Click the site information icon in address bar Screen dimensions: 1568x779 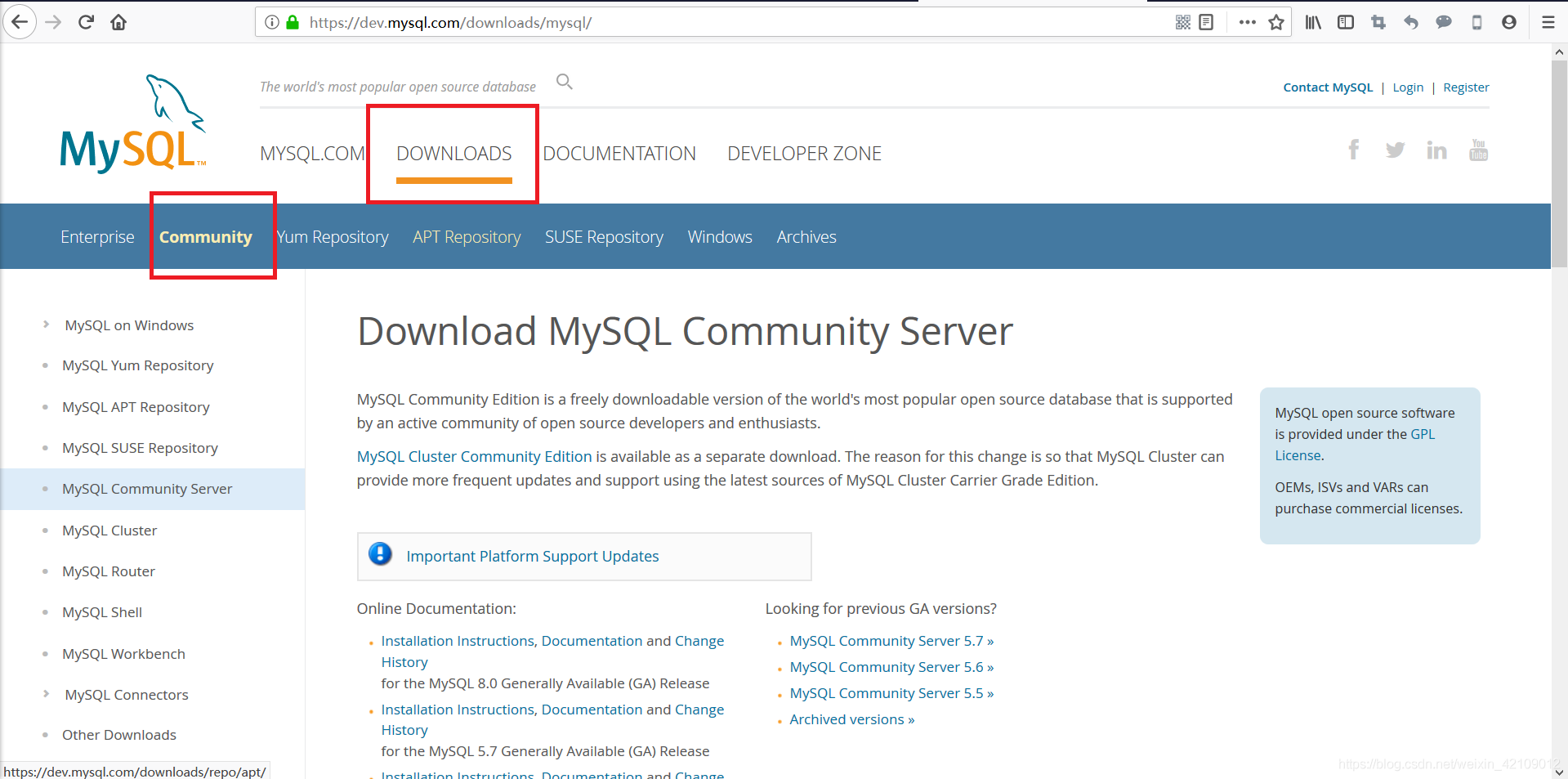[x=272, y=22]
